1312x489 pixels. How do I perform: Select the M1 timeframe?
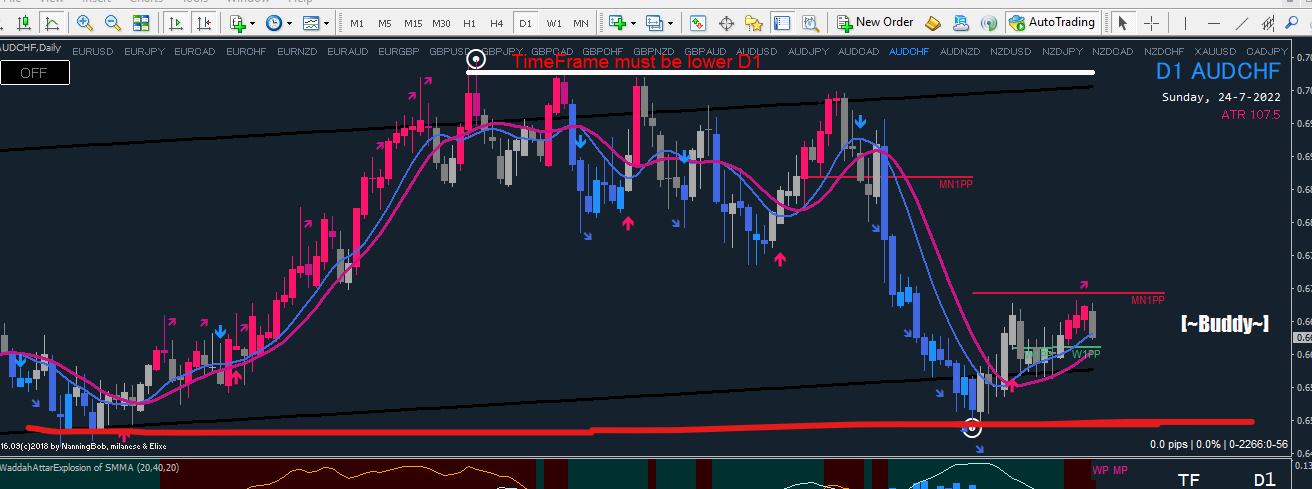357,22
